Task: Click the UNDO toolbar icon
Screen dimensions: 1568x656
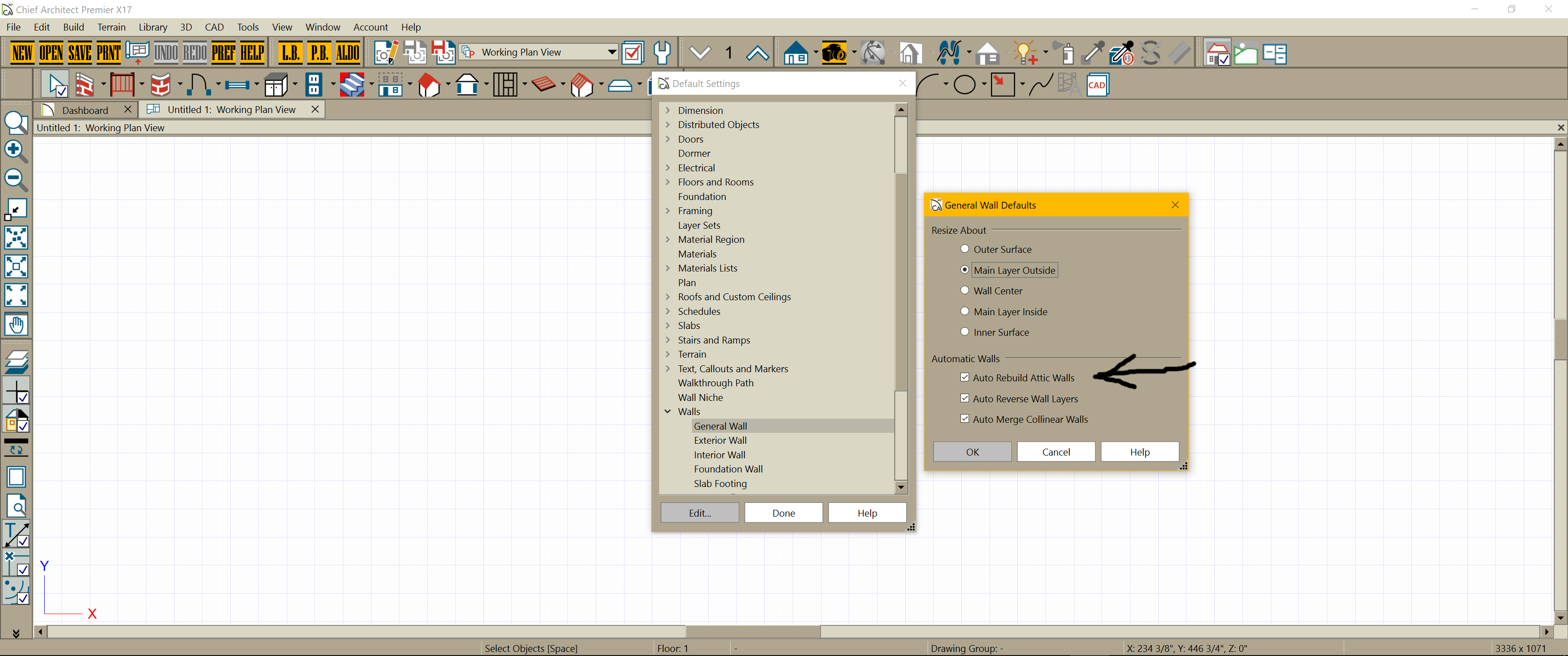Action: [165, 53]
